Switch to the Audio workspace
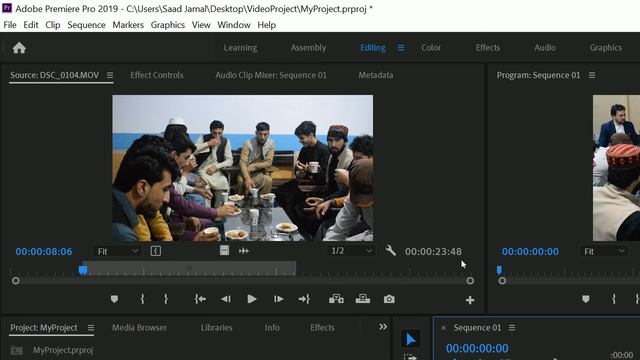 pos(545,48)
